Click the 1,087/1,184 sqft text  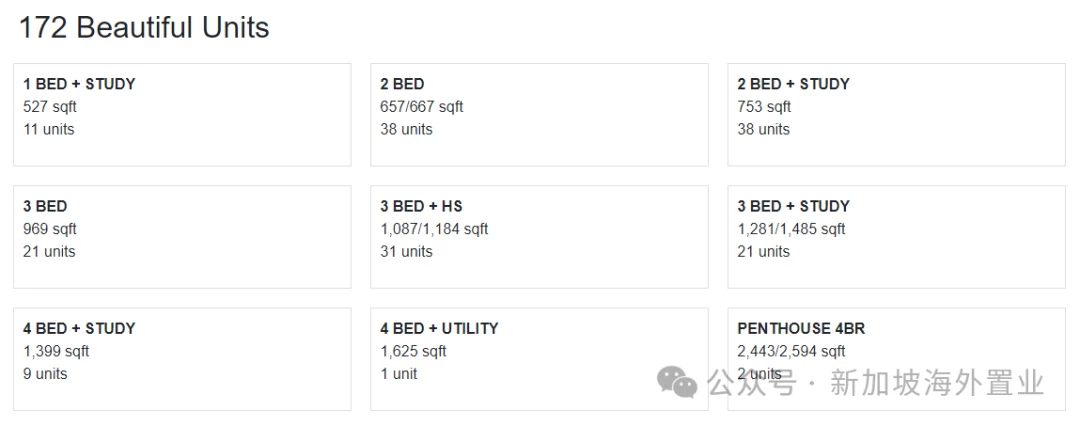[x=434, y=229]
